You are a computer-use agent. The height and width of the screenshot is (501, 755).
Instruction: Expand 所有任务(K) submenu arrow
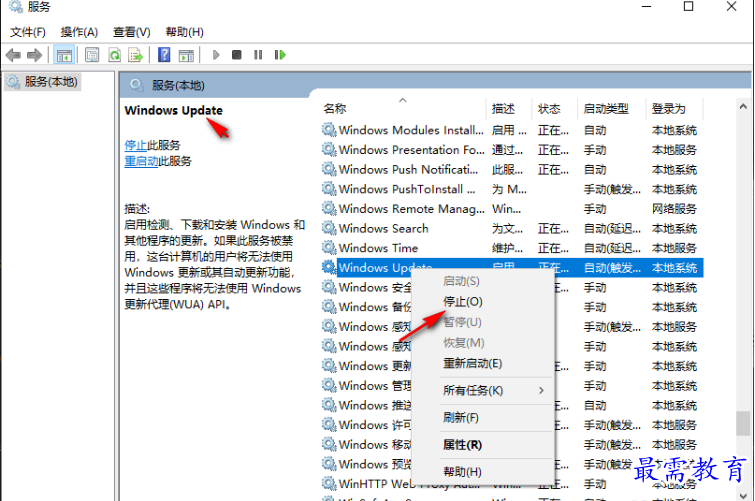coord(541,390)
